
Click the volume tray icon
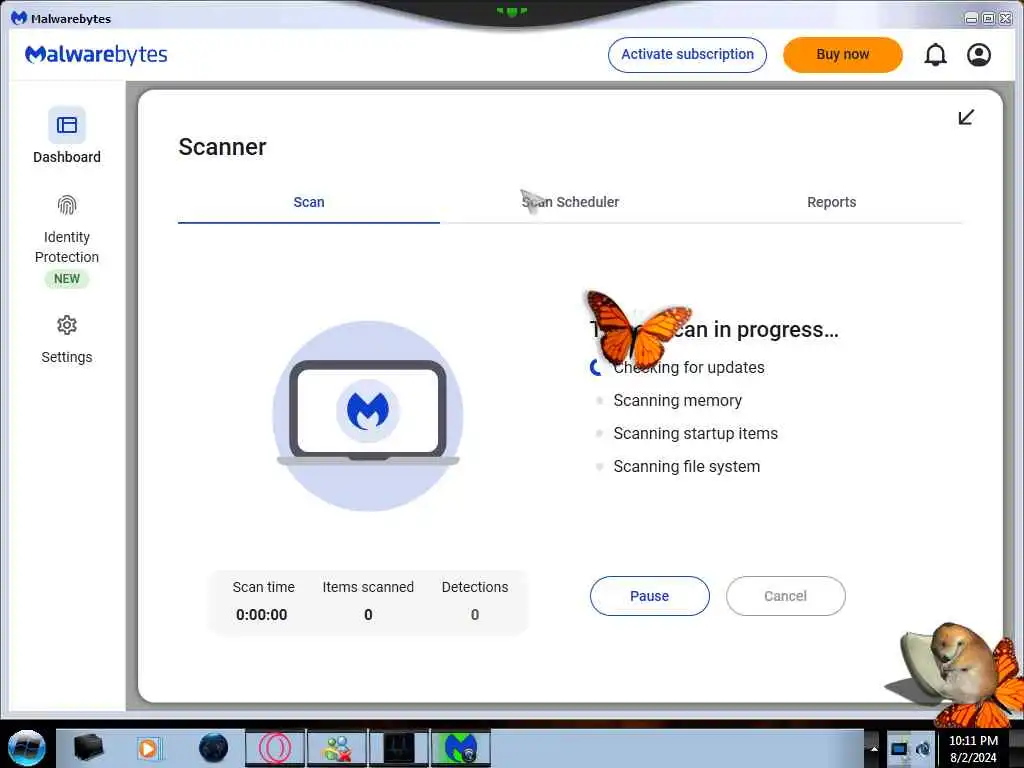[x=923, y=748]
